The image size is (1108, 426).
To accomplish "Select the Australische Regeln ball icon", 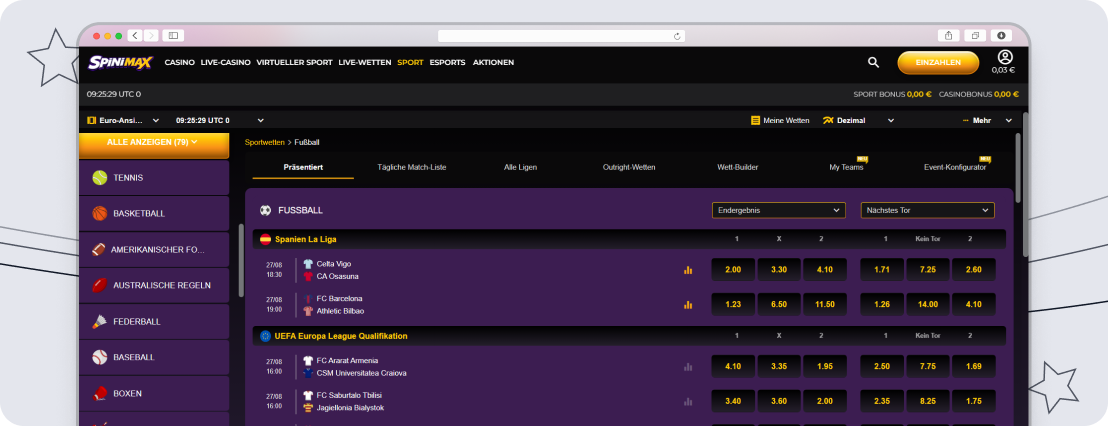I will tap(100, 285).
